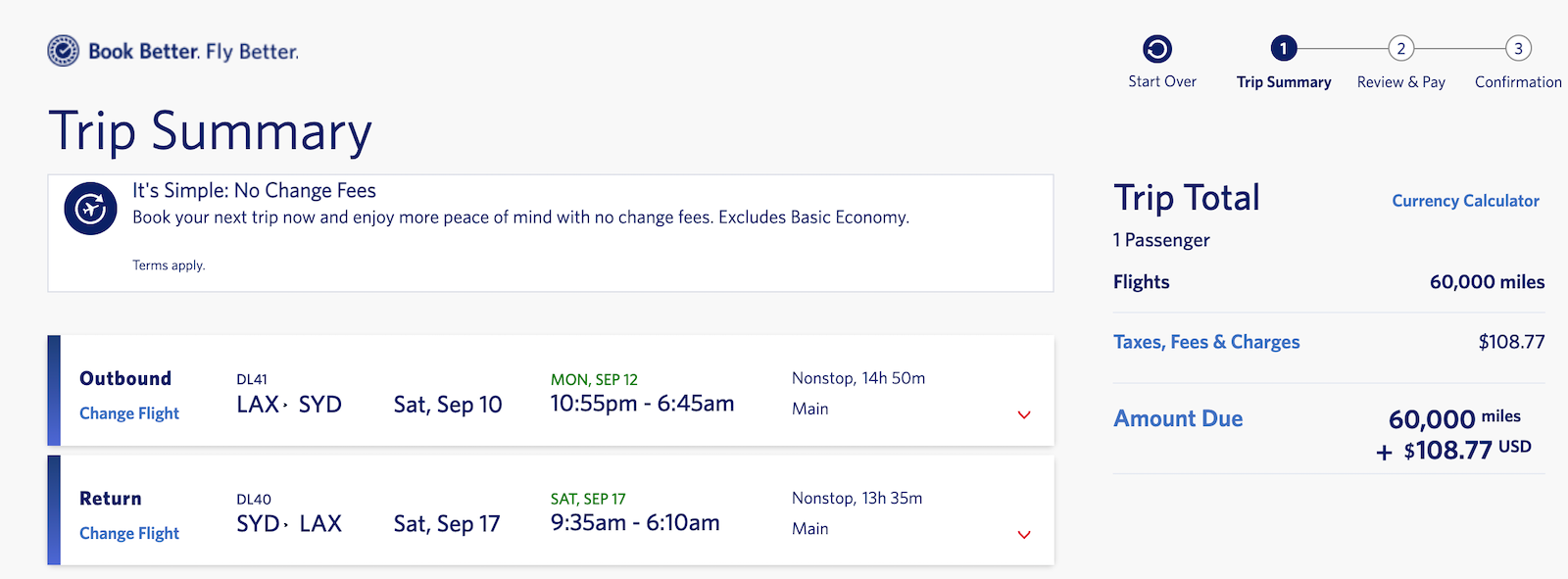Click the Book Better Fly Better logo
Screen dimensions: 1568x579
click(172, 50)
